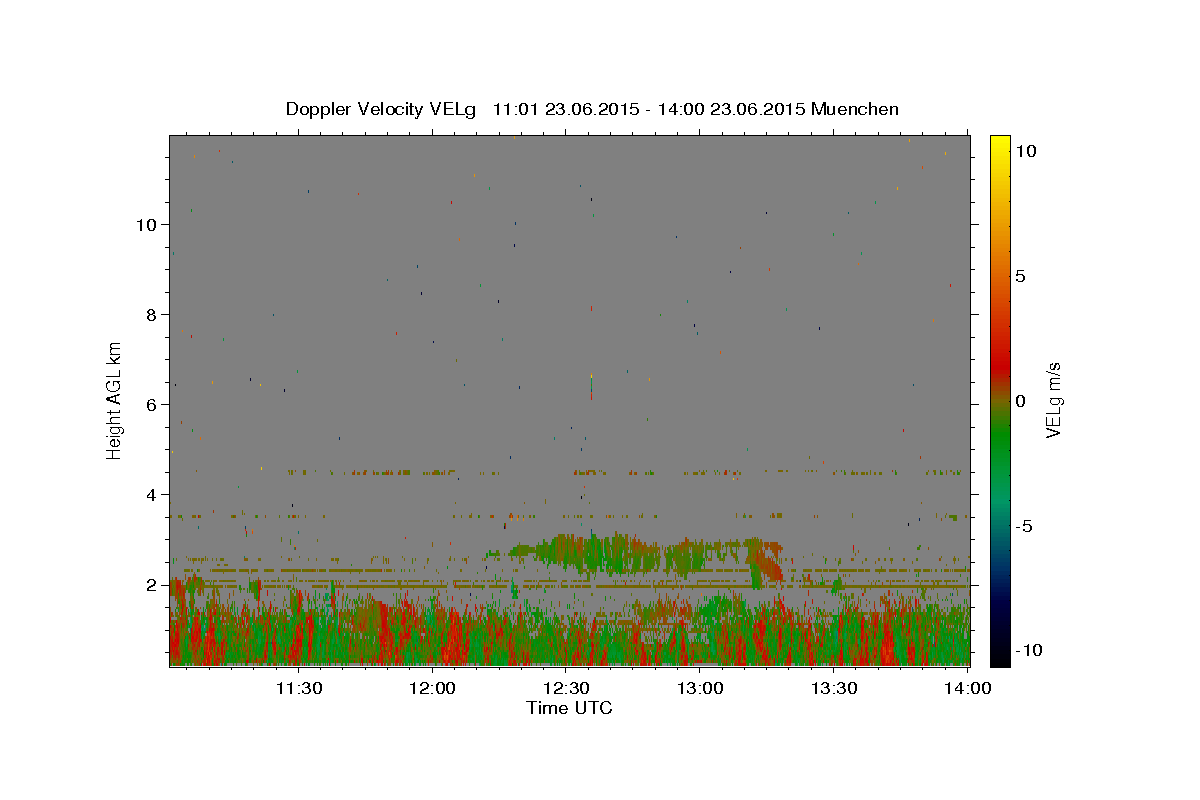Click the 'Height AGL km' axis label
Image resolution: width=1200 pixels, height=800 pixels.
tap(115, 400)
